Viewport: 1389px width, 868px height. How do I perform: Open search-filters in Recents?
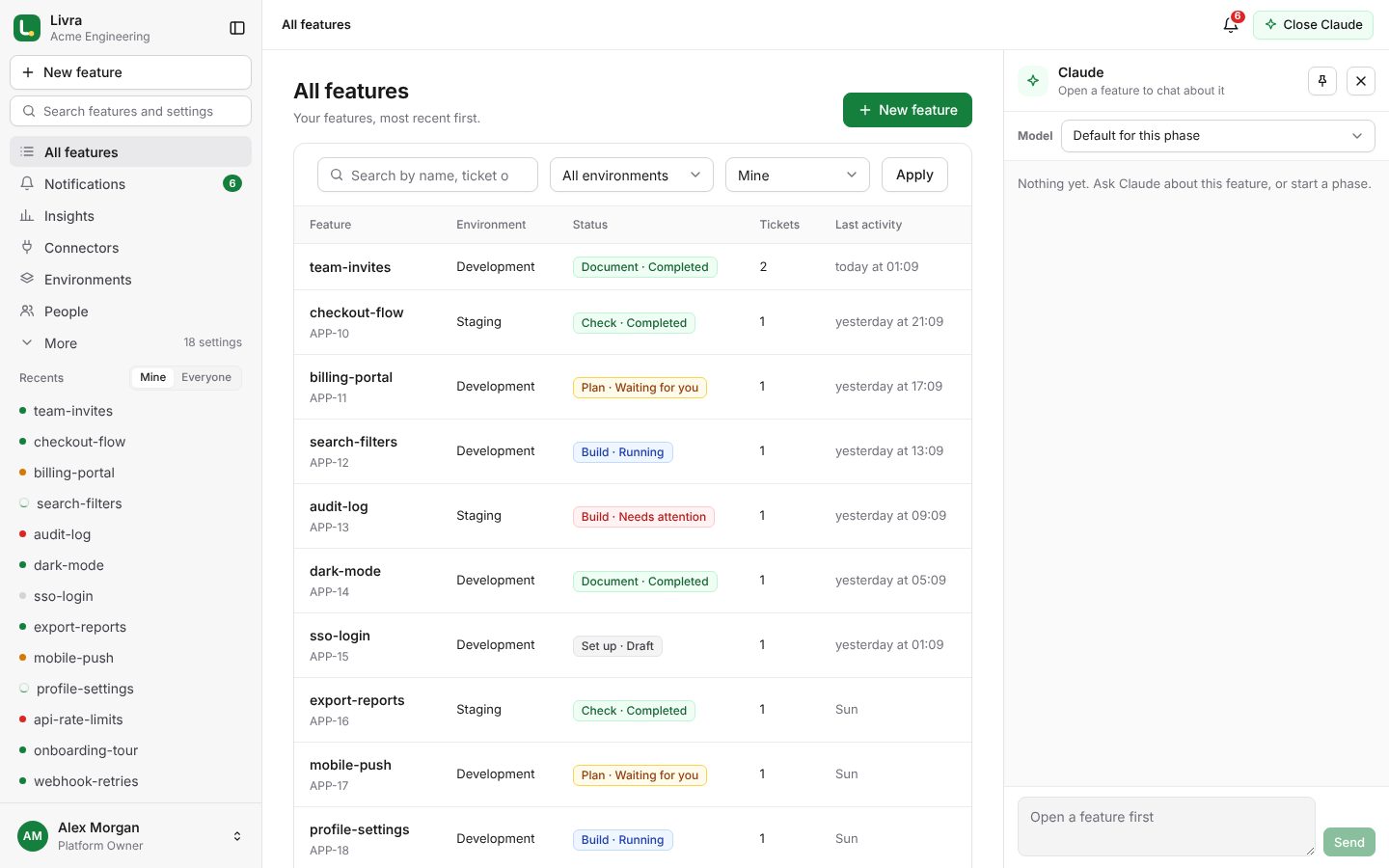130,503
